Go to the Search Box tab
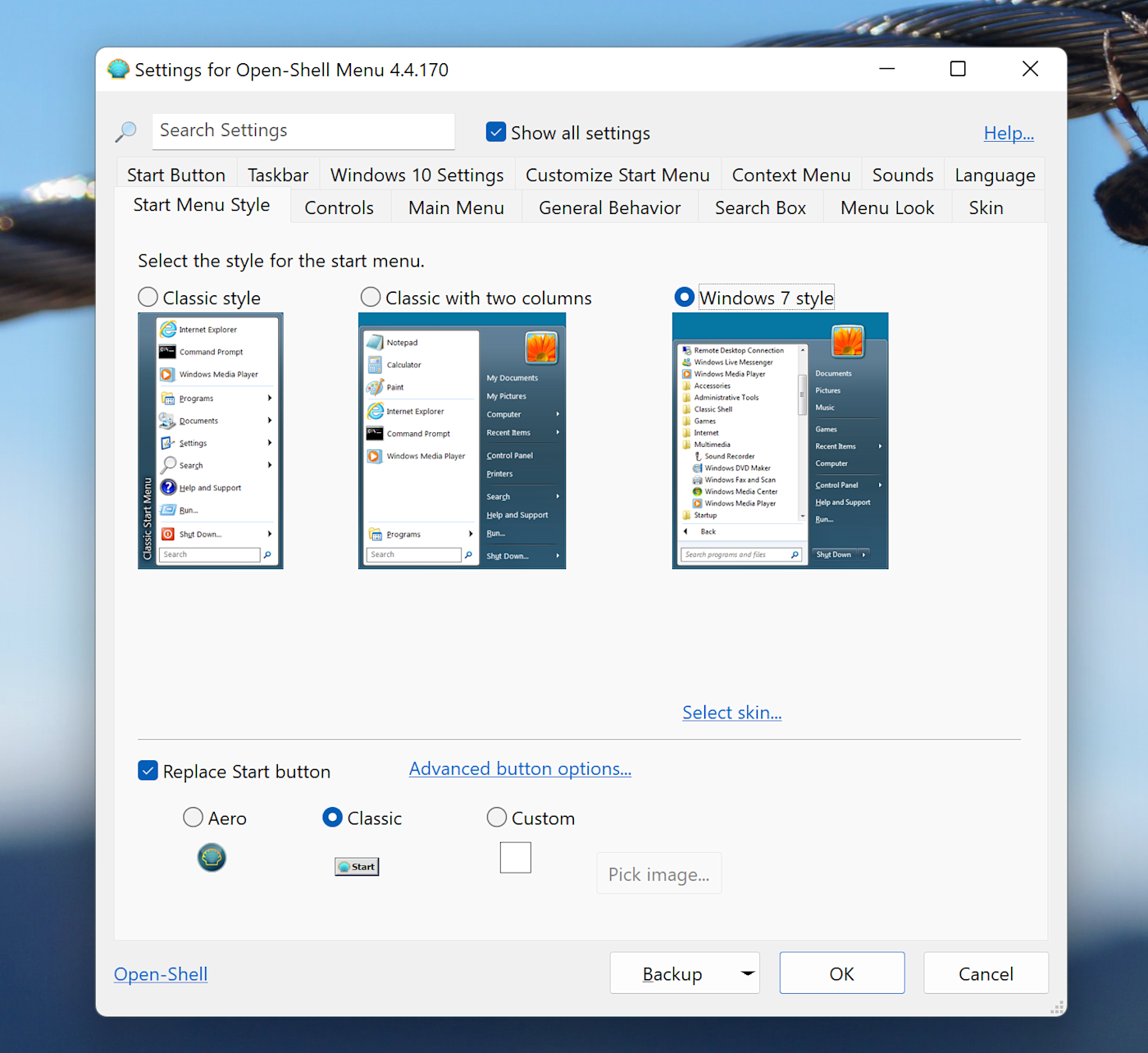1148x1053 pixels. pyautogui.click(x=760, y=207)
